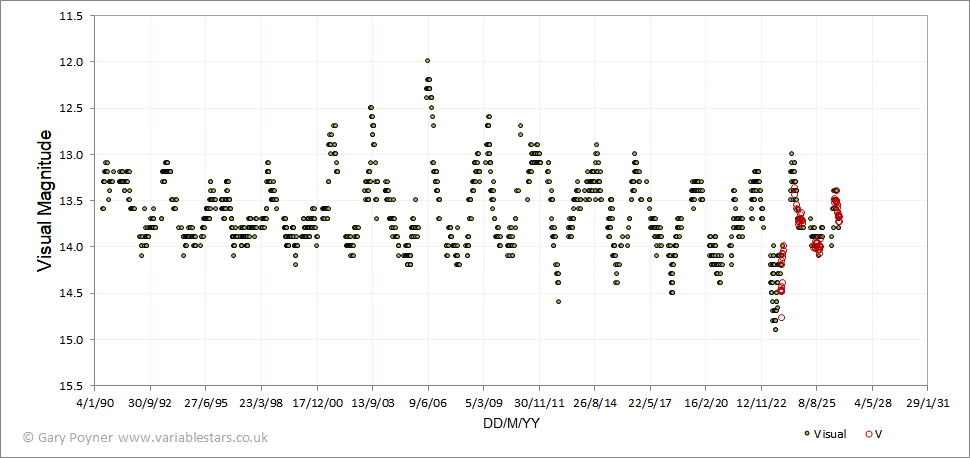The width and height of the screenshot is (970, 458).
Task: Click the date label 4/5/28
Action: [x=872, y=402]
